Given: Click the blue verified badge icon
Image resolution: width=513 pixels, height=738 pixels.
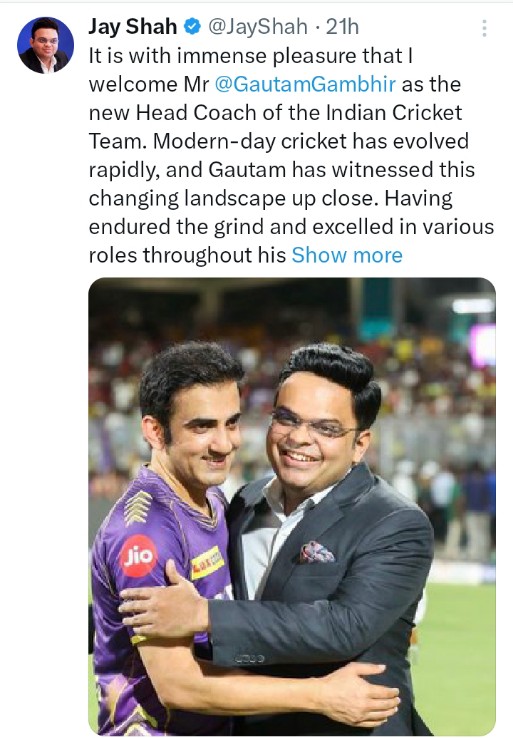Looking at the screenshot, I should click(192, 27).
